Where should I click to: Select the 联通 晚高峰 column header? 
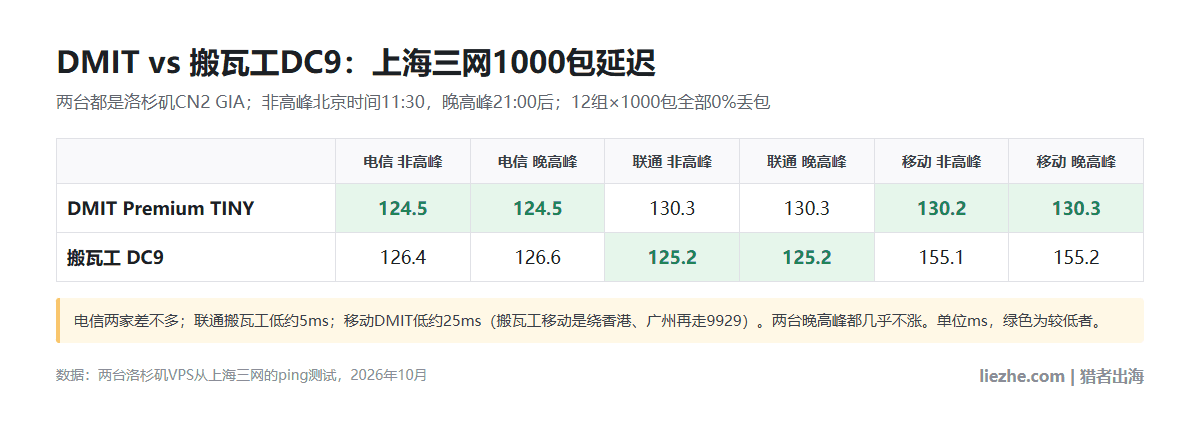point(807,161)
